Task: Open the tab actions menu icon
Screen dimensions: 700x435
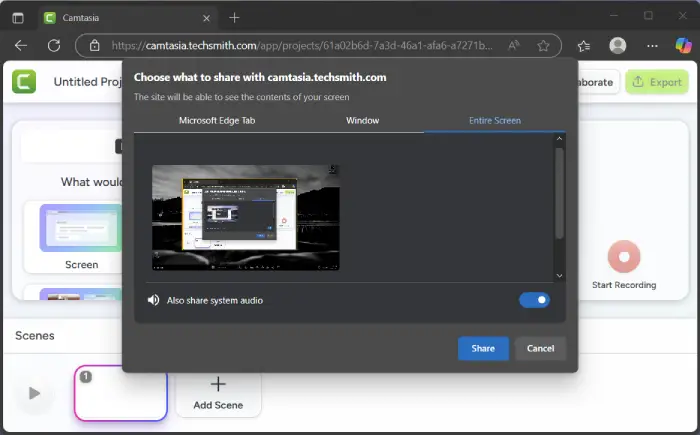Action: (18, 18)
